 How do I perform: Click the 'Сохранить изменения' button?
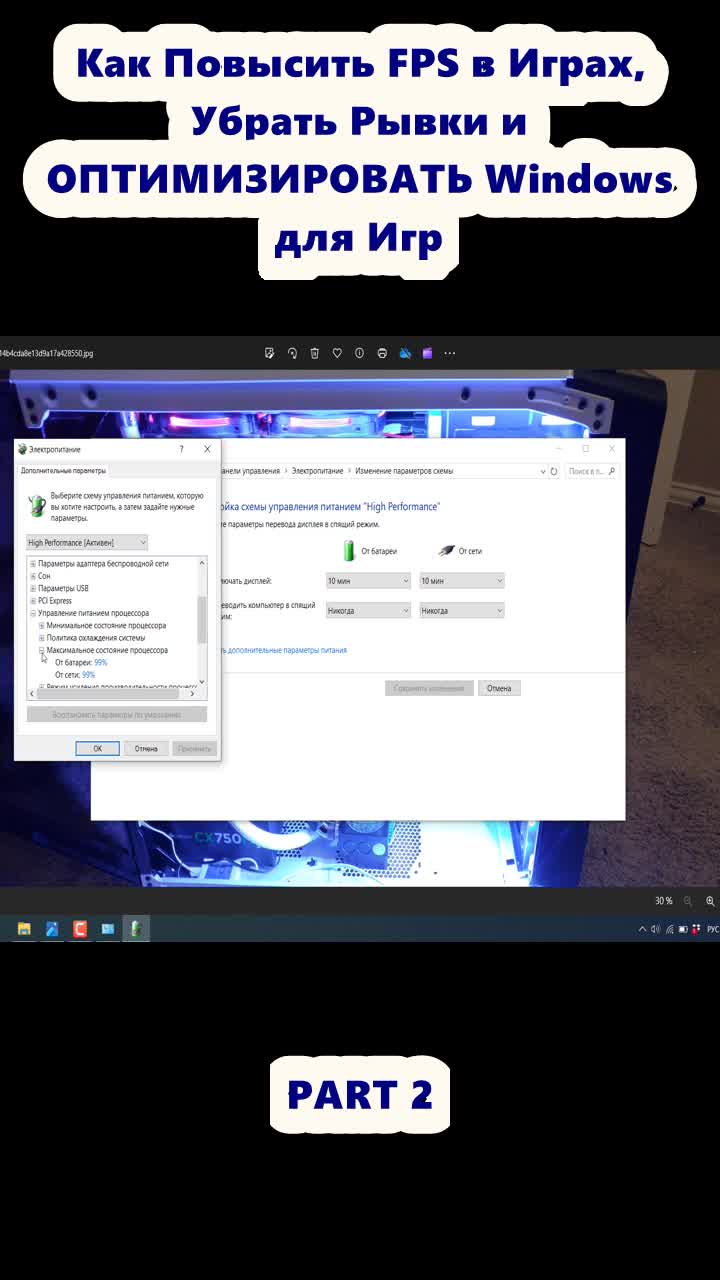[x=429, y=688]
